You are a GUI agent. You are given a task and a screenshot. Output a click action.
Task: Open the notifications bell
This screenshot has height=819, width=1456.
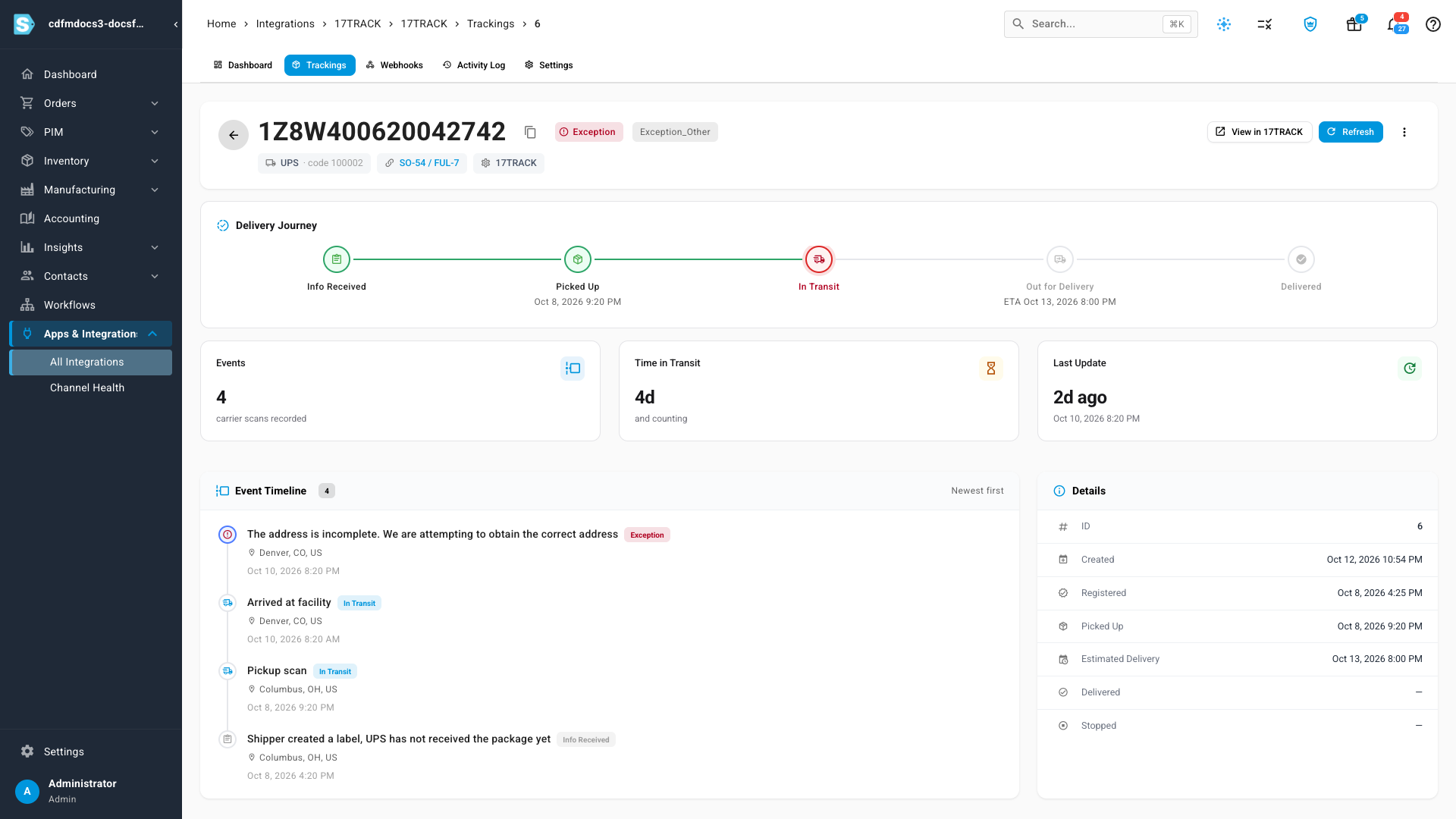(x=1395, y=24)
